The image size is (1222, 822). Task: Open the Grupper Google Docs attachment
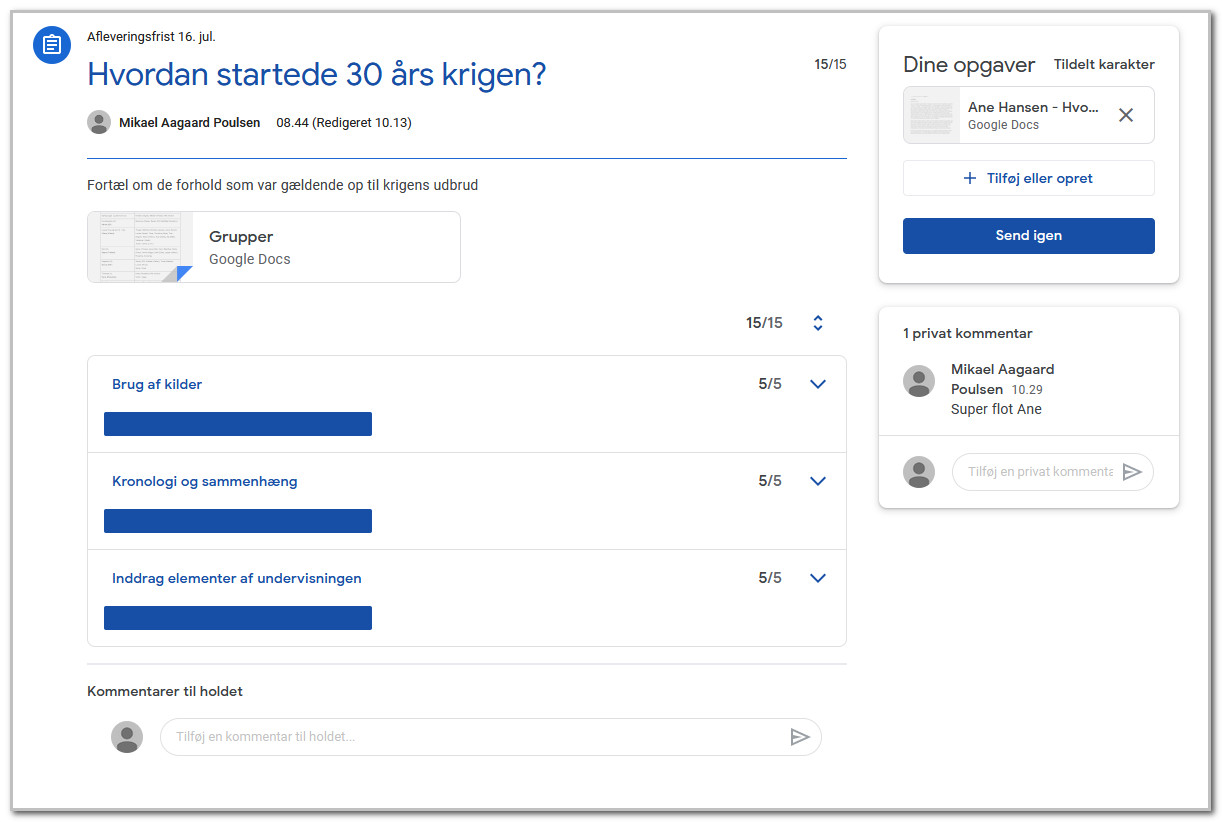point(274,247)
